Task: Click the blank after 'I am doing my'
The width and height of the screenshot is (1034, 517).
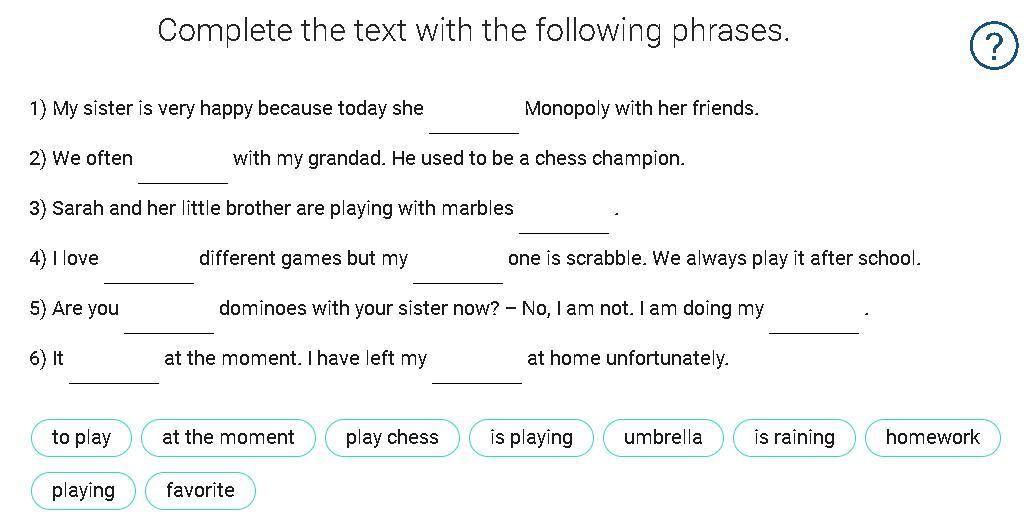Action: click(814, 317)
